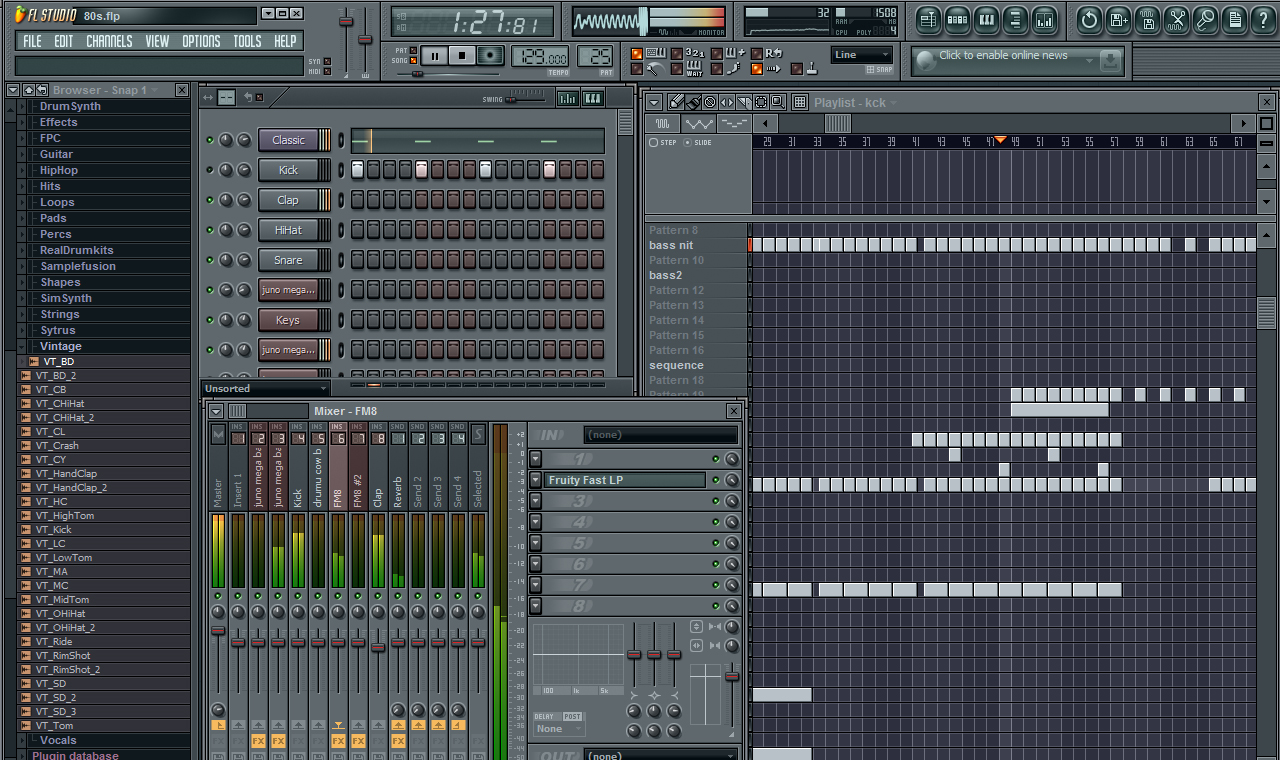Viewport: 1280px width, 760px height.
Task: Choose the Playlist zoom magnifier tool
Action: pyautogui.click(x=778, y=102)
